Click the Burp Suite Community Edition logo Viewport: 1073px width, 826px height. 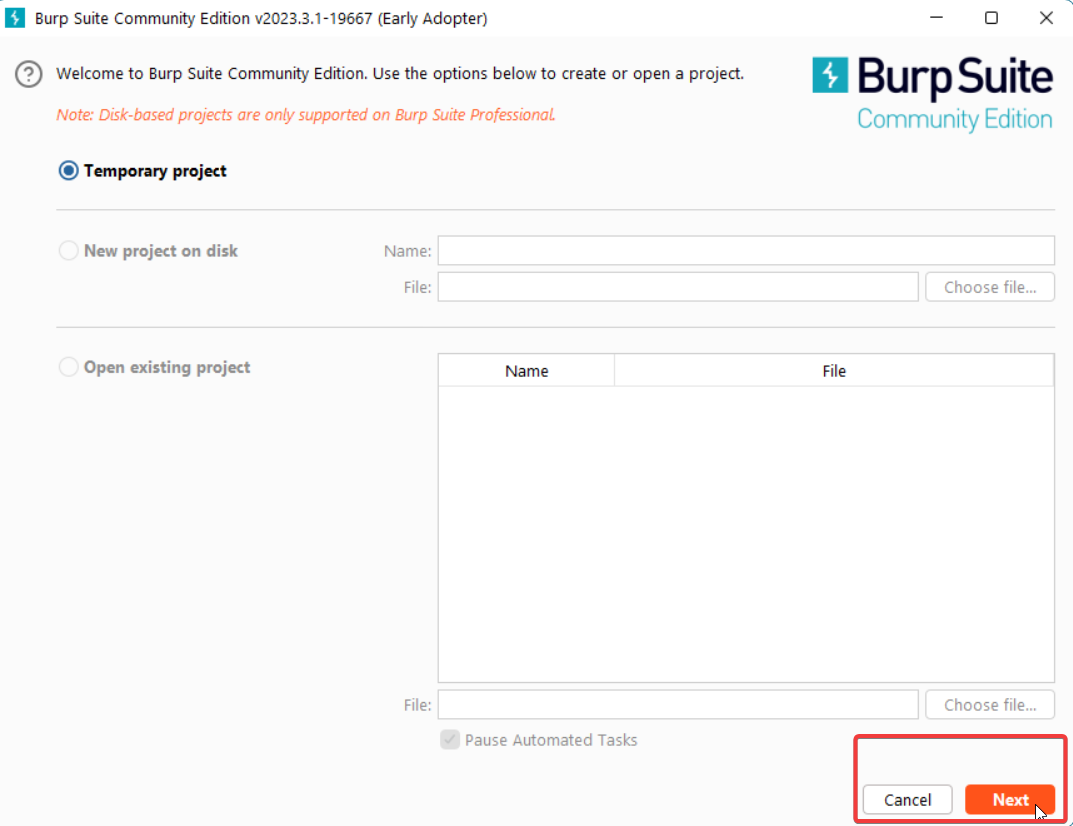pos(932,94)
